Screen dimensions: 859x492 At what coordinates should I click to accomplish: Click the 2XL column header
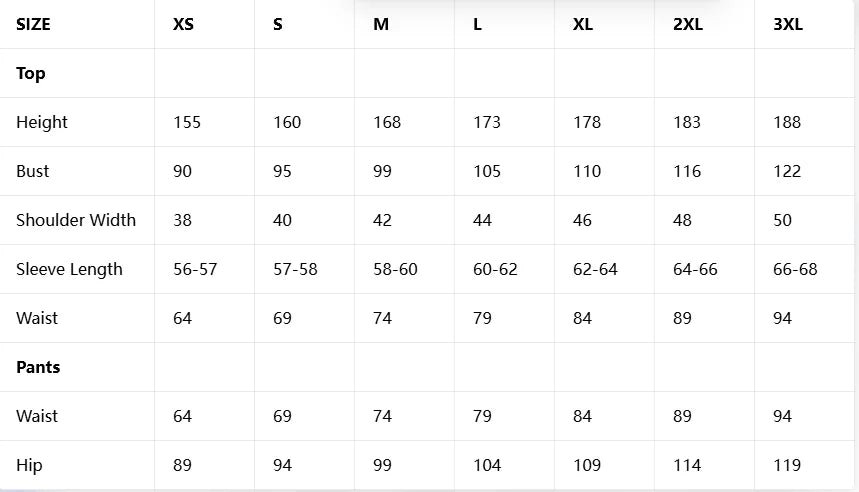tap(688, 24)
